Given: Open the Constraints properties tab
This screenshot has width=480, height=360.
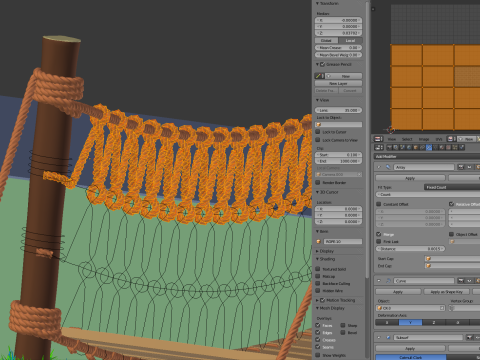Looking at the screenshot, I should (422, 147).
